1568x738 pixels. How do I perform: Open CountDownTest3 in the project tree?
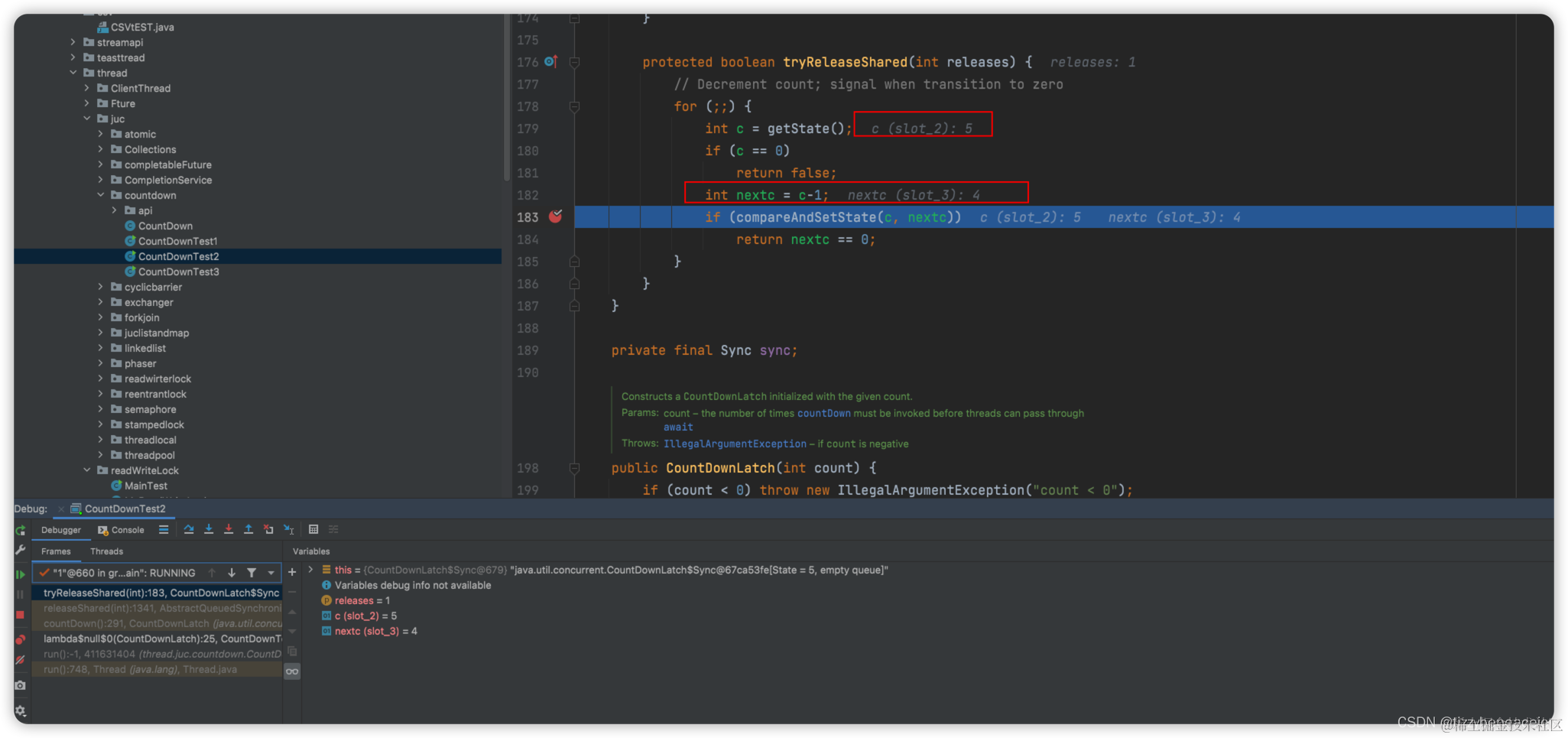point(178,271)
